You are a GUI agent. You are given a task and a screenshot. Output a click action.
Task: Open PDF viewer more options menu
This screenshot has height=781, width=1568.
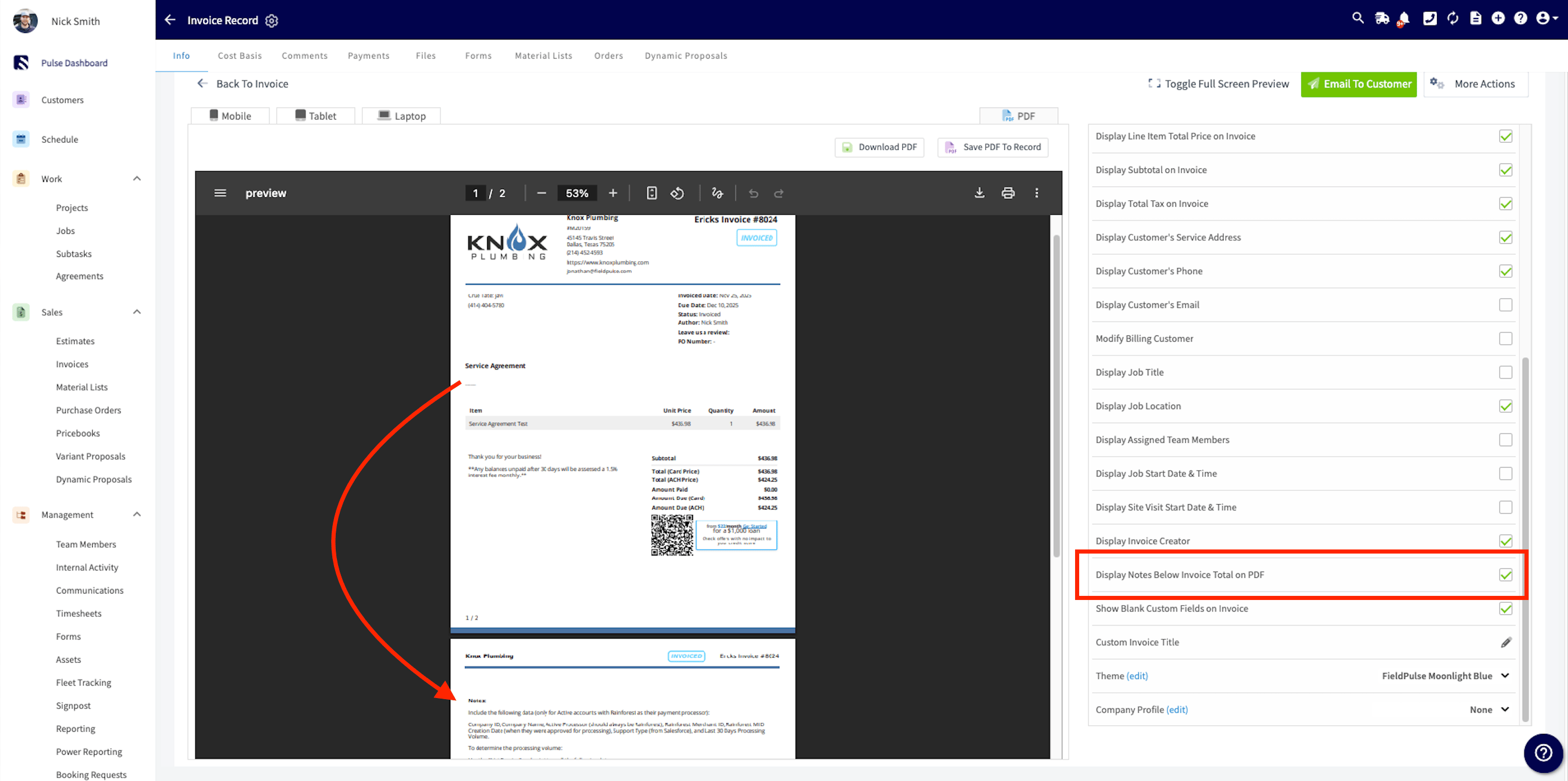coord(1037,193)
